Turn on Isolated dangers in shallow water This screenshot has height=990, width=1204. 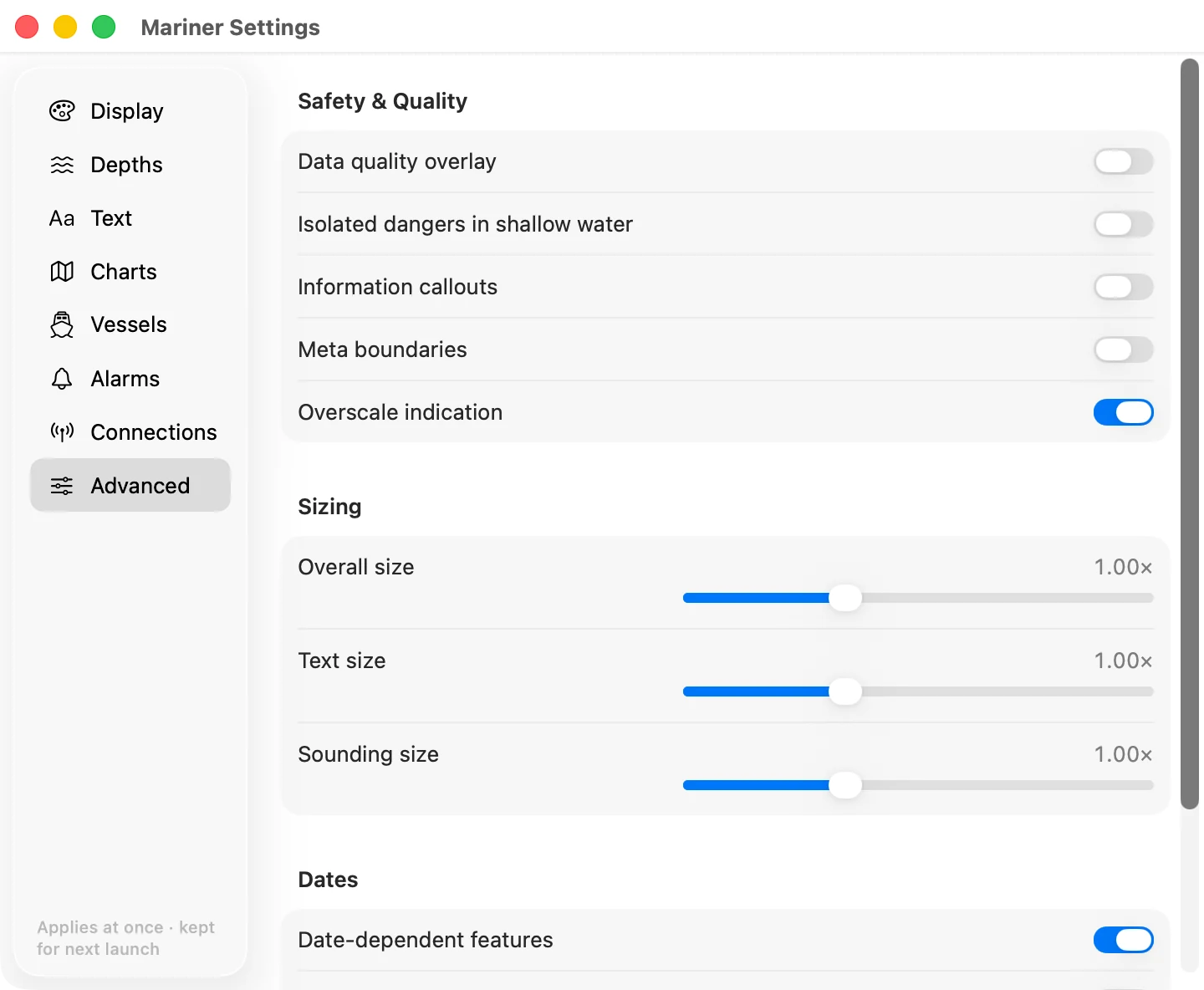point(1124,224)
